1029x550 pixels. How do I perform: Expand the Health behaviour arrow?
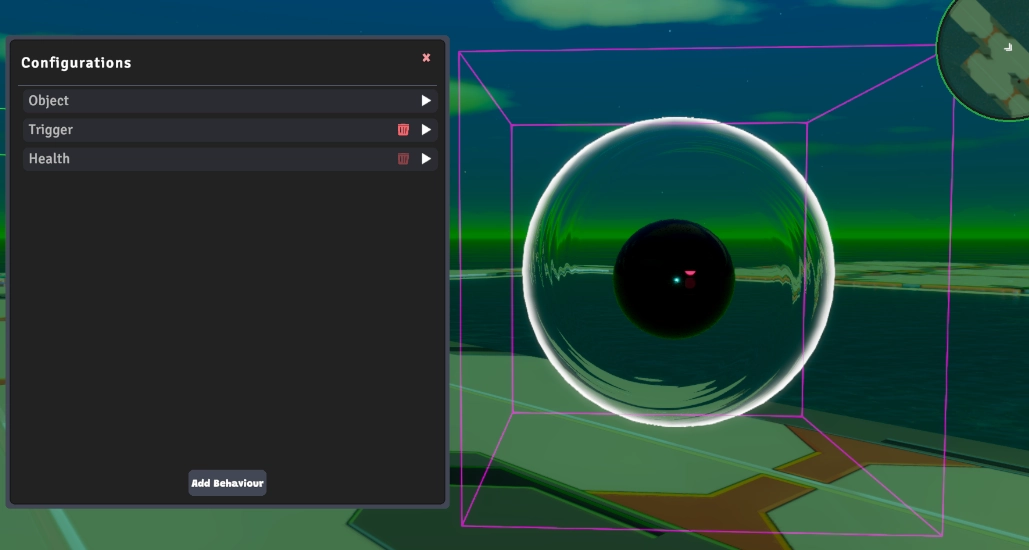coord(426,159)
